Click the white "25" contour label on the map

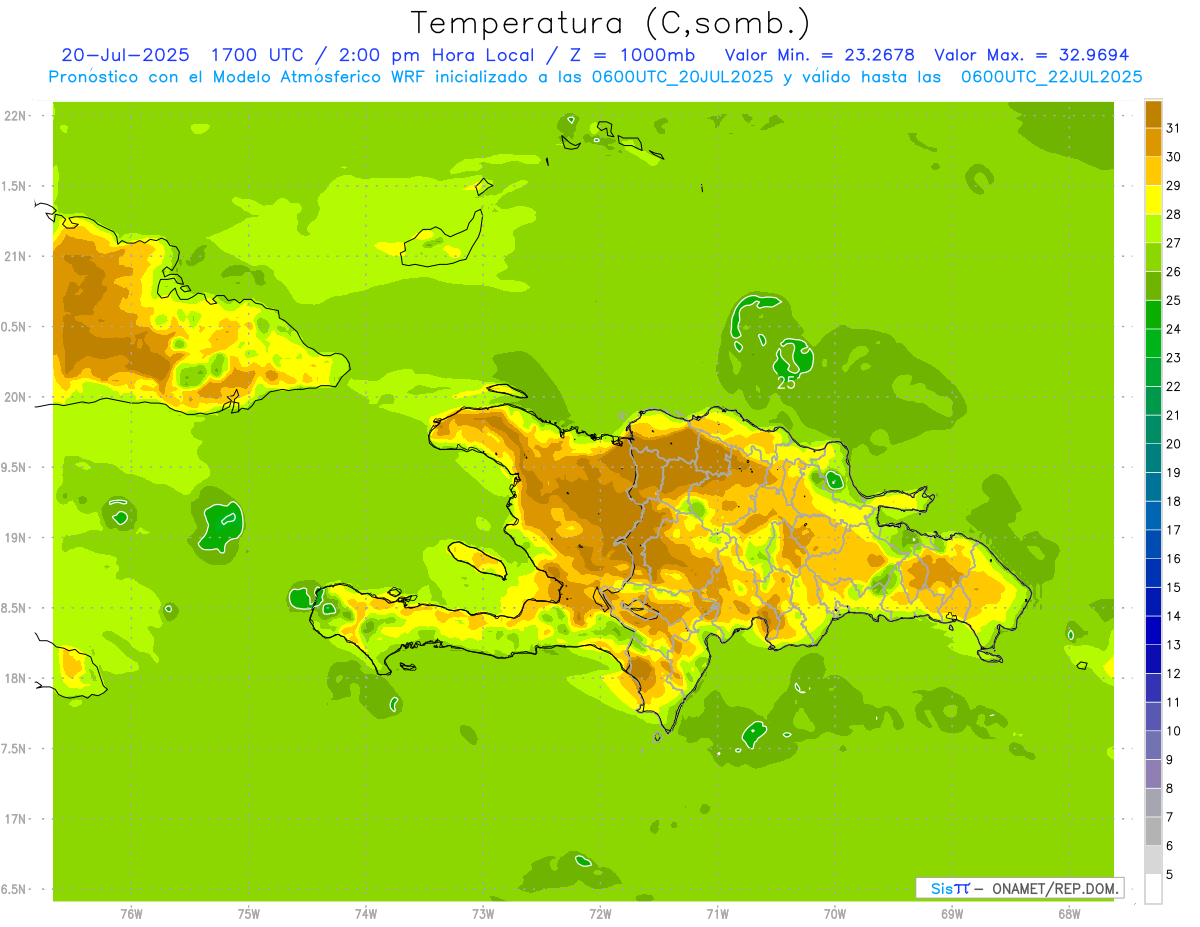[786, 382]
